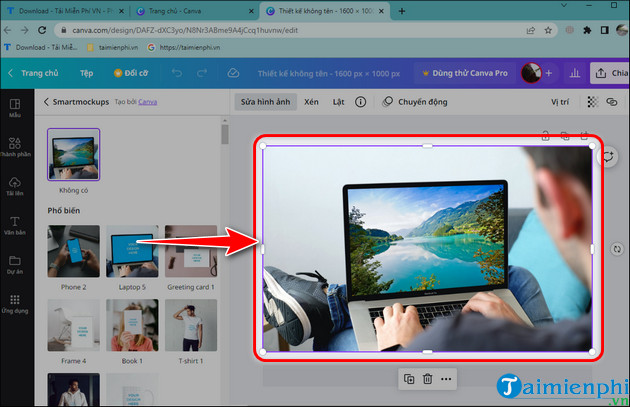Viewport: 630px width, 407px height.
Task: Click the undo arrow in header
Action: coord(177,73)
